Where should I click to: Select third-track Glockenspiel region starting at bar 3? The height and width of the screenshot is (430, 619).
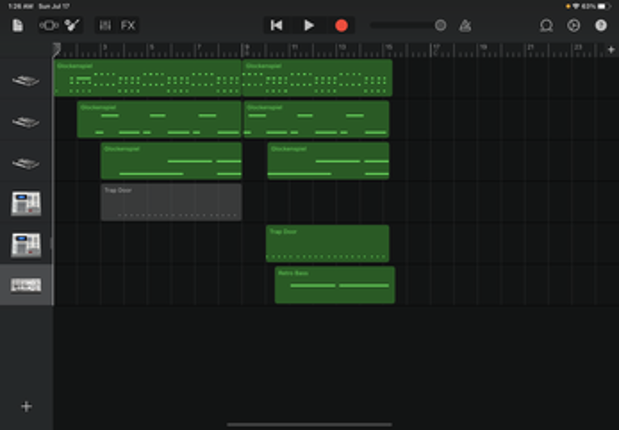[x=171, y=161]
